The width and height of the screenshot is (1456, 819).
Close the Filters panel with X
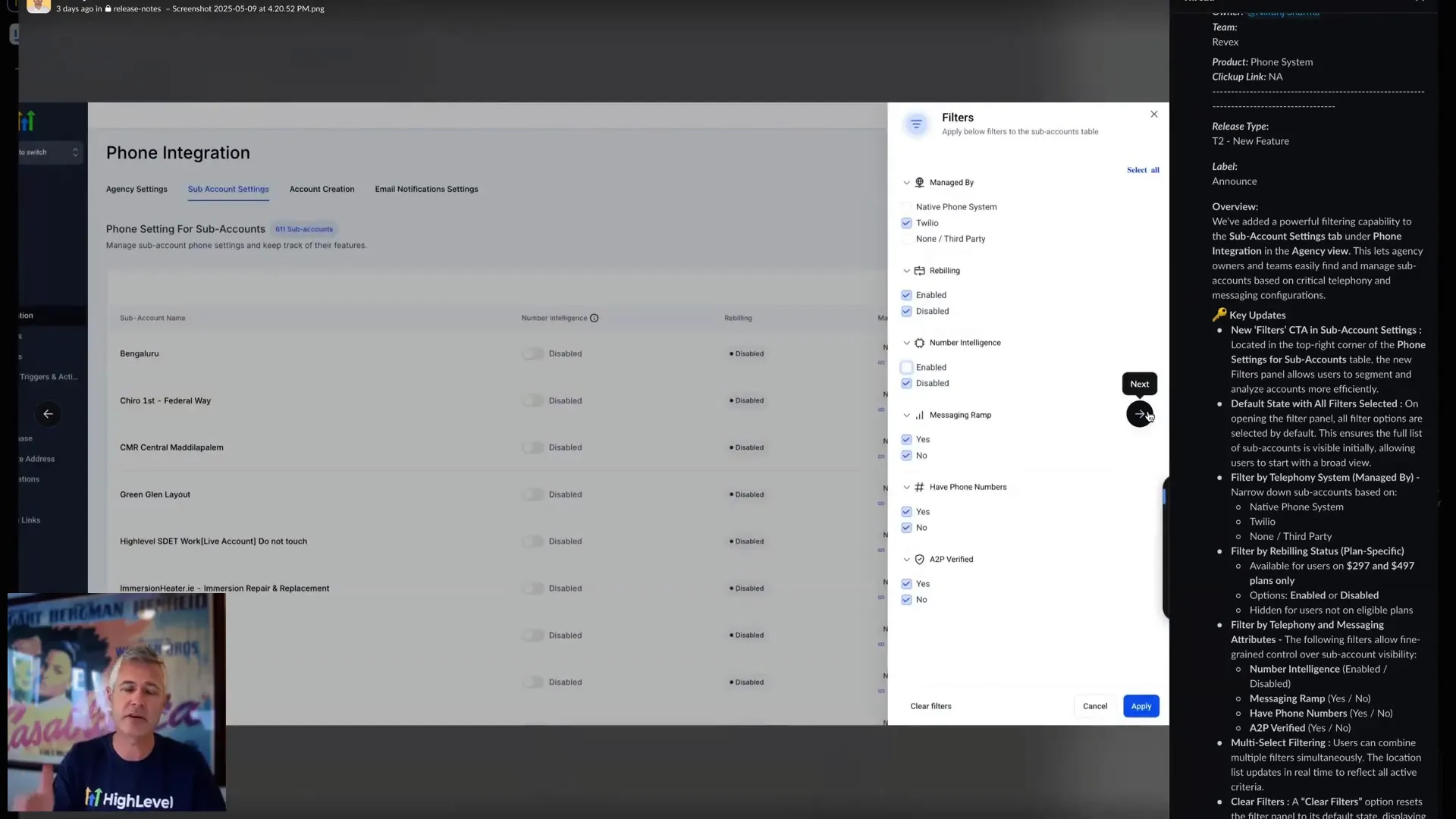click(x=1154, y=115)
